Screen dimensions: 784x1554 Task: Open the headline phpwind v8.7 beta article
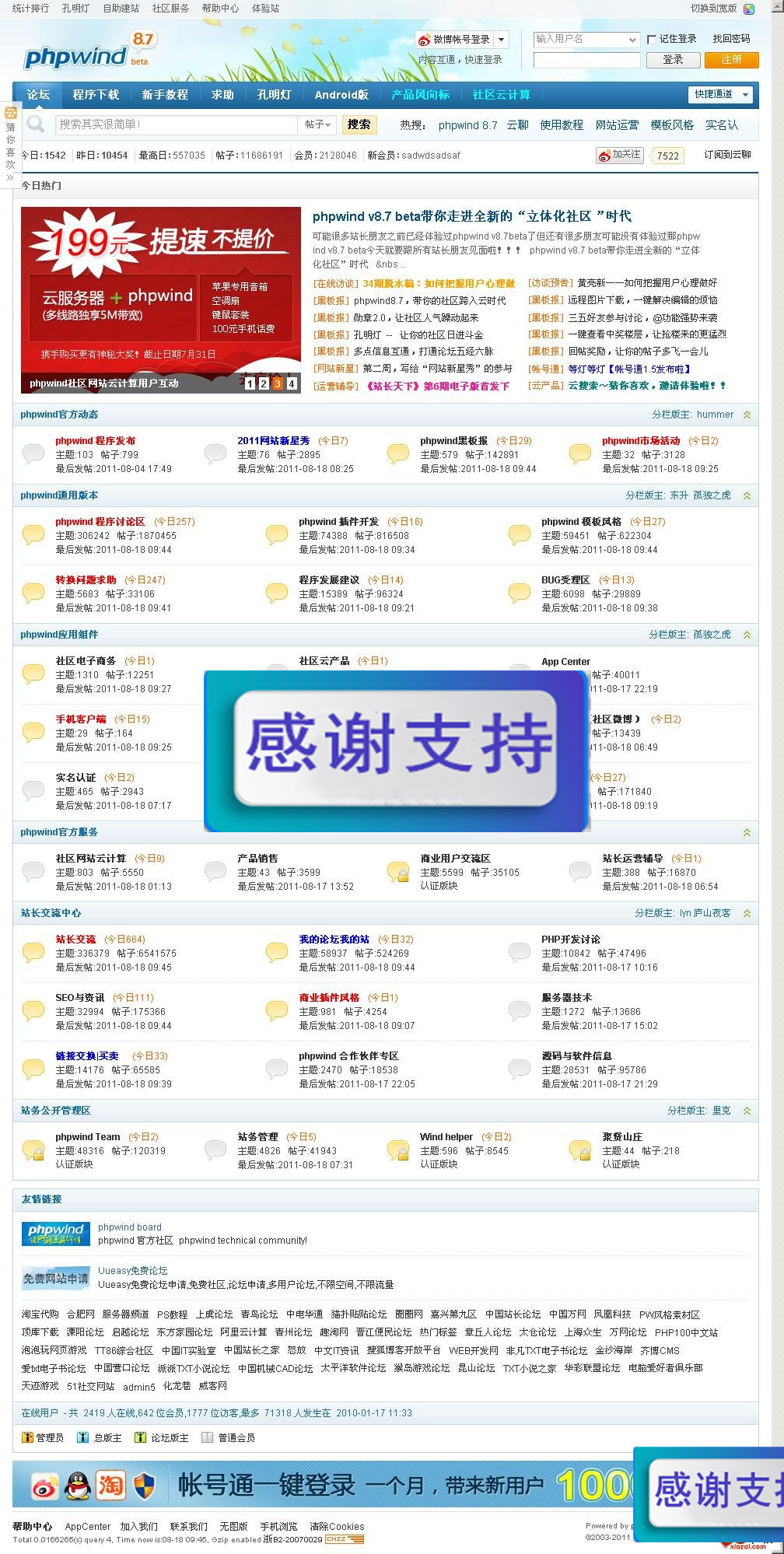tap(472, 216)
